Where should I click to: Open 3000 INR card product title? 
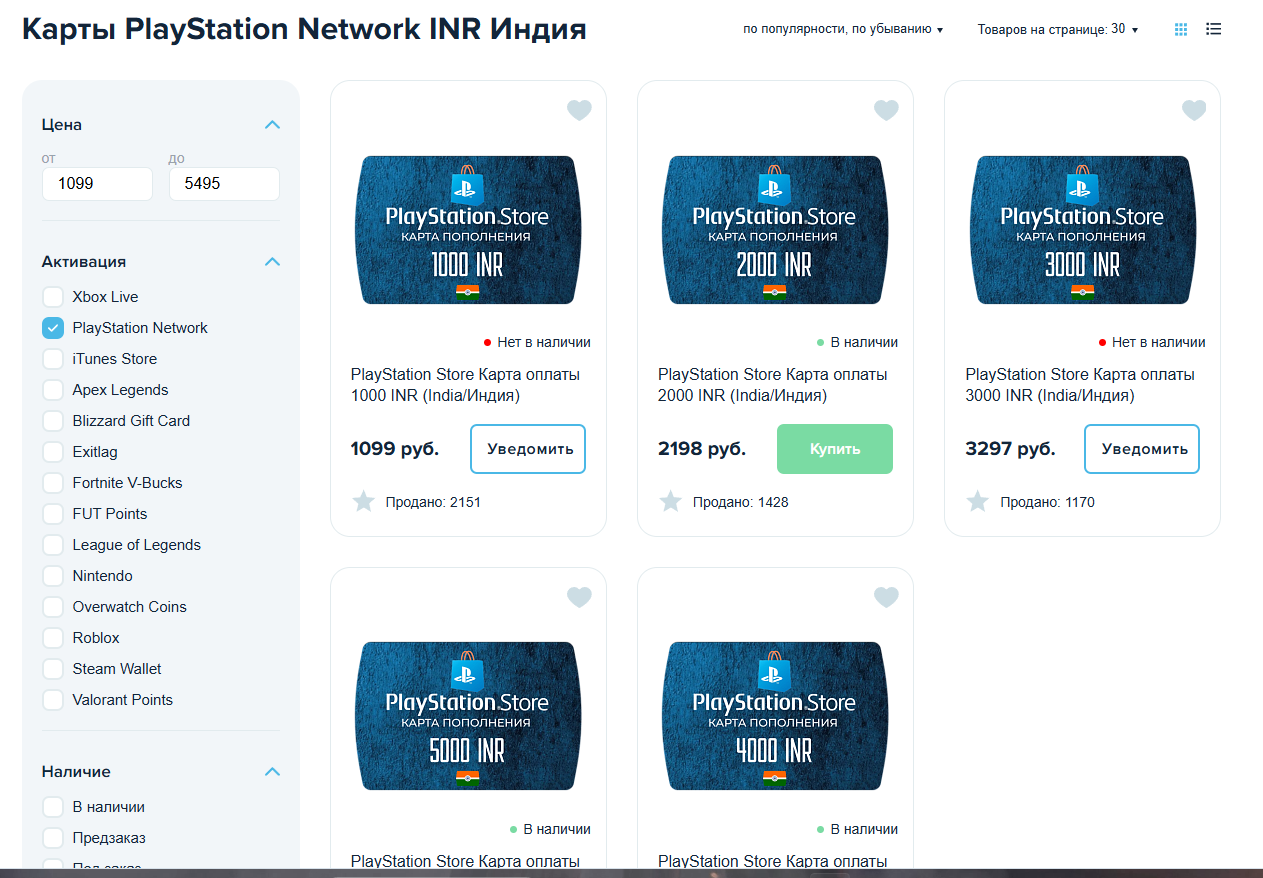tap(1080, 385)
